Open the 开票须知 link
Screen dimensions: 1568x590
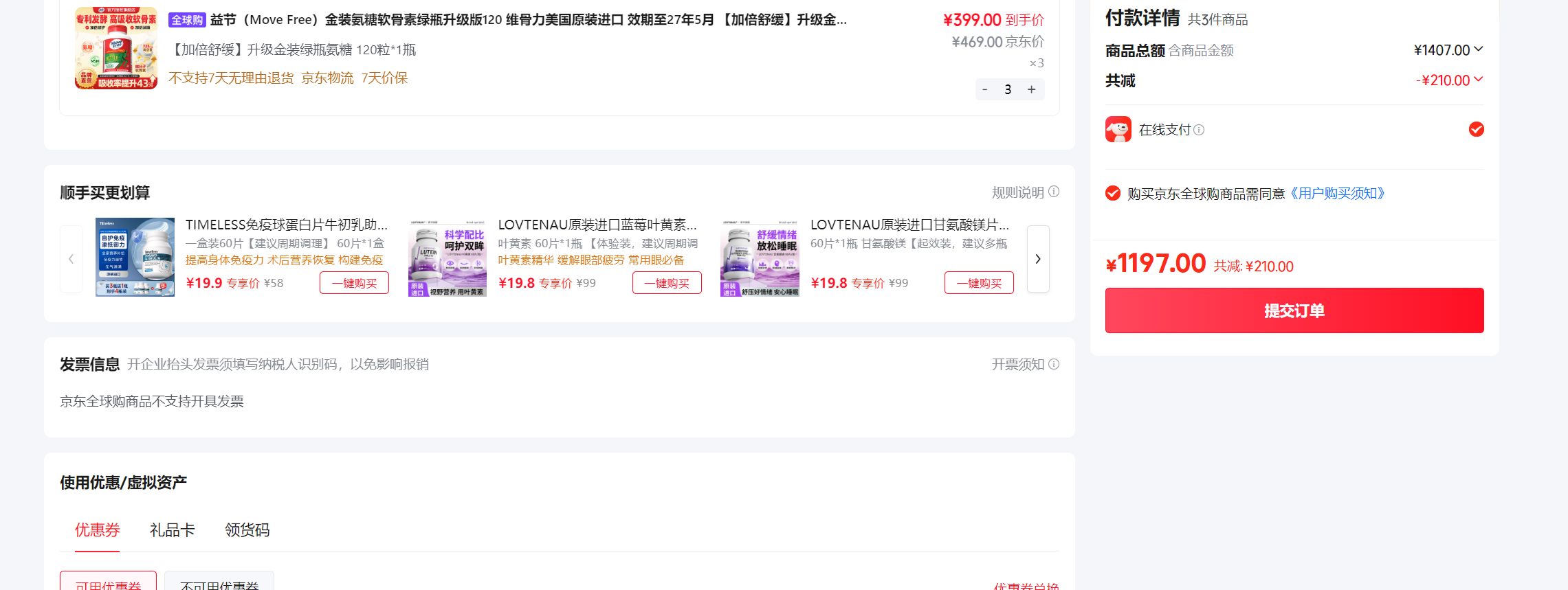point(1018,364)
